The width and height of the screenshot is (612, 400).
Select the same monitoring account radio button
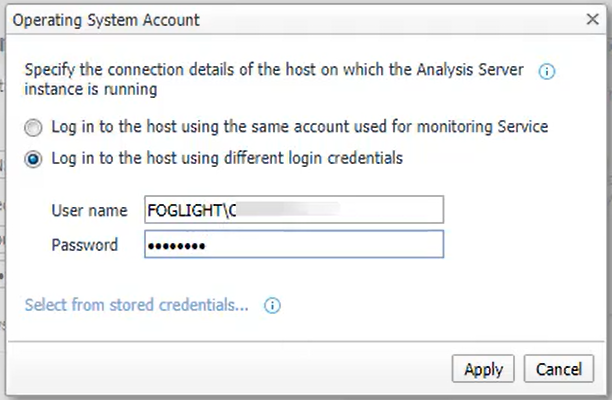[x=33, y=128]
